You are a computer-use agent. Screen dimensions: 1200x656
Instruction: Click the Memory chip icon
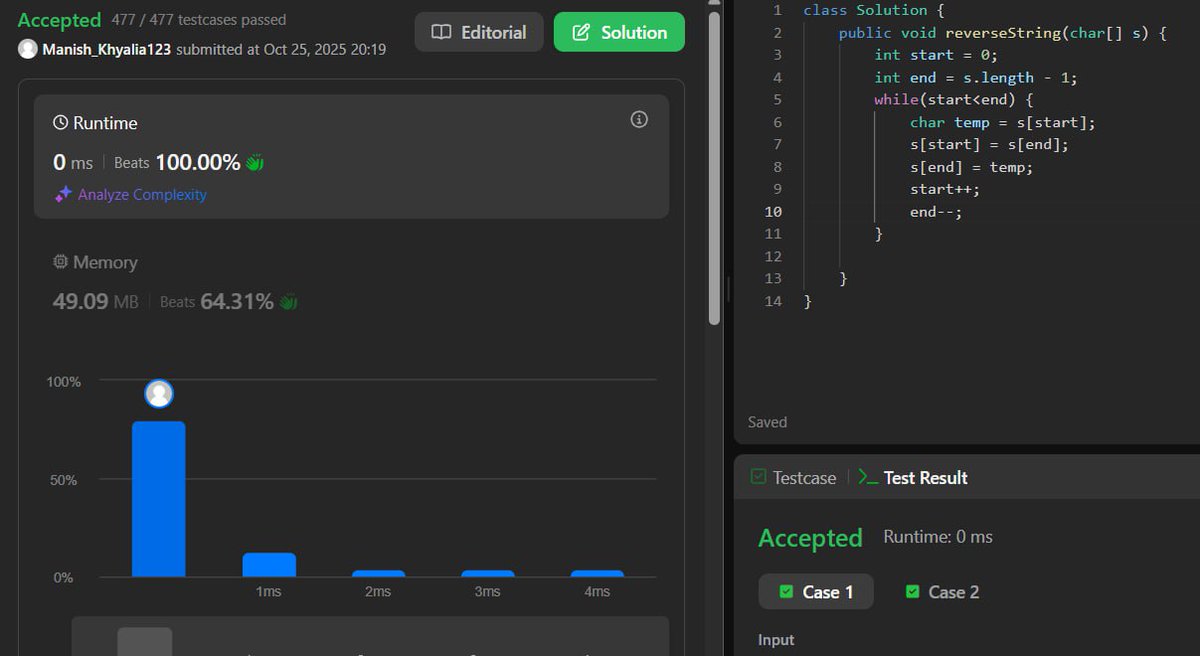click(61, 262)
